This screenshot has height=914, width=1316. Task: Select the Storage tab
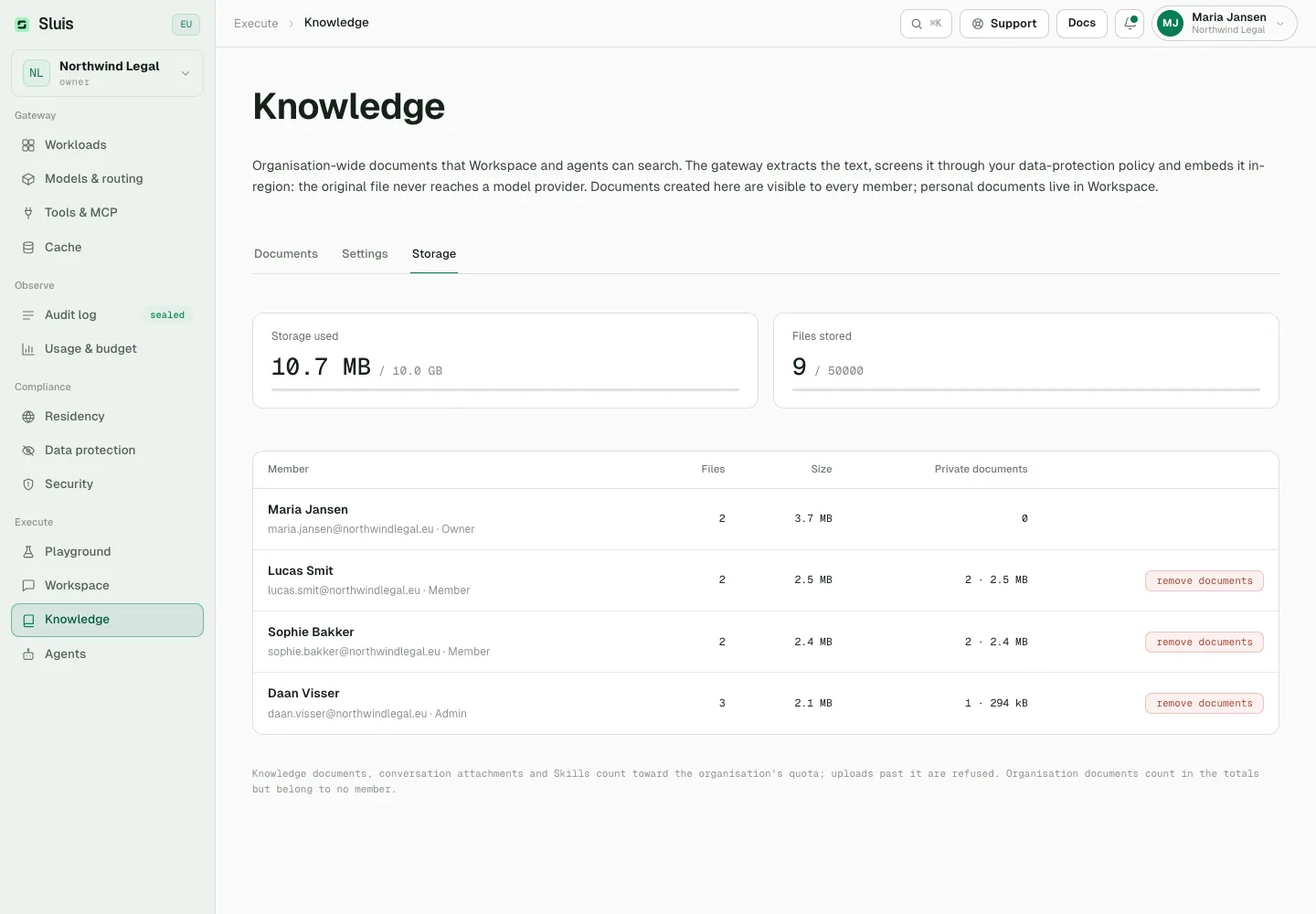[x=434, y=254]
